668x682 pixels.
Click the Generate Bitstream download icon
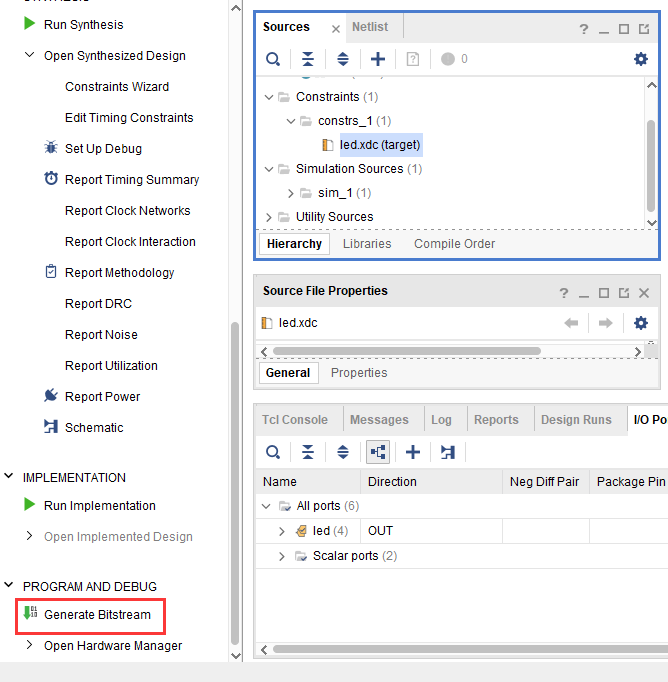coord(30,613)
